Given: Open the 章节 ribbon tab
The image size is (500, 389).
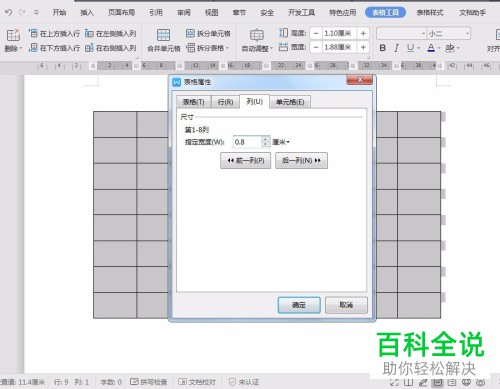Looking at the screenshot, I should click(239, 13).
